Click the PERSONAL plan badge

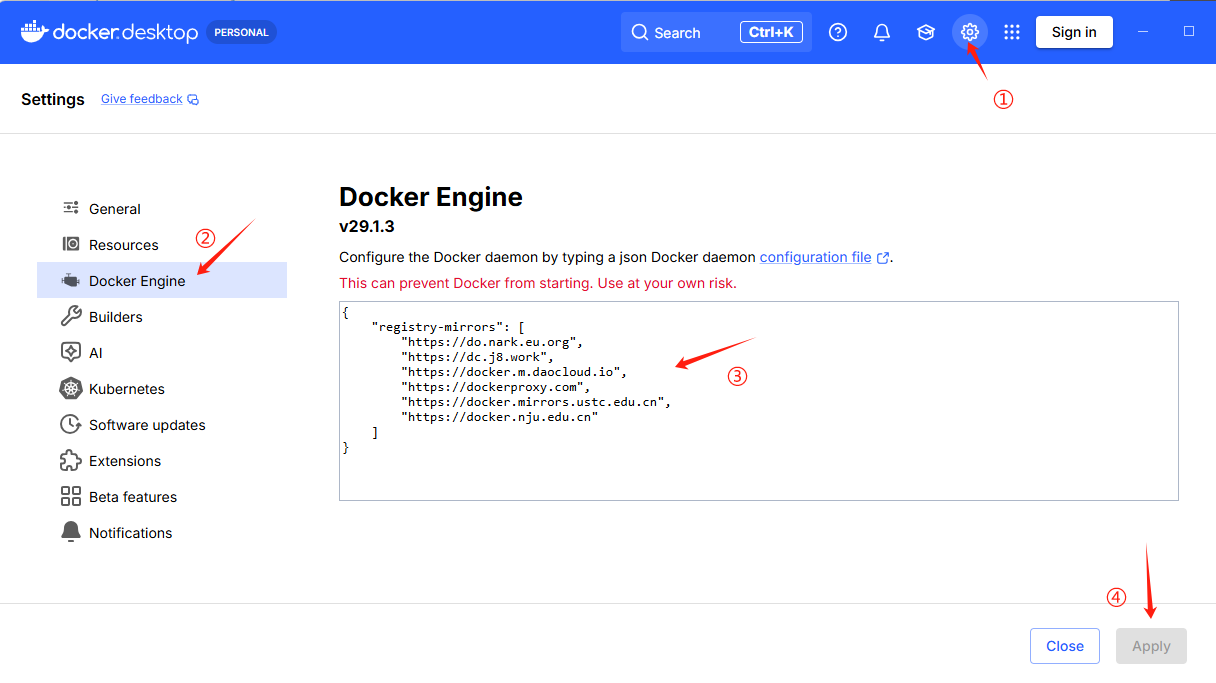[241, 32]
